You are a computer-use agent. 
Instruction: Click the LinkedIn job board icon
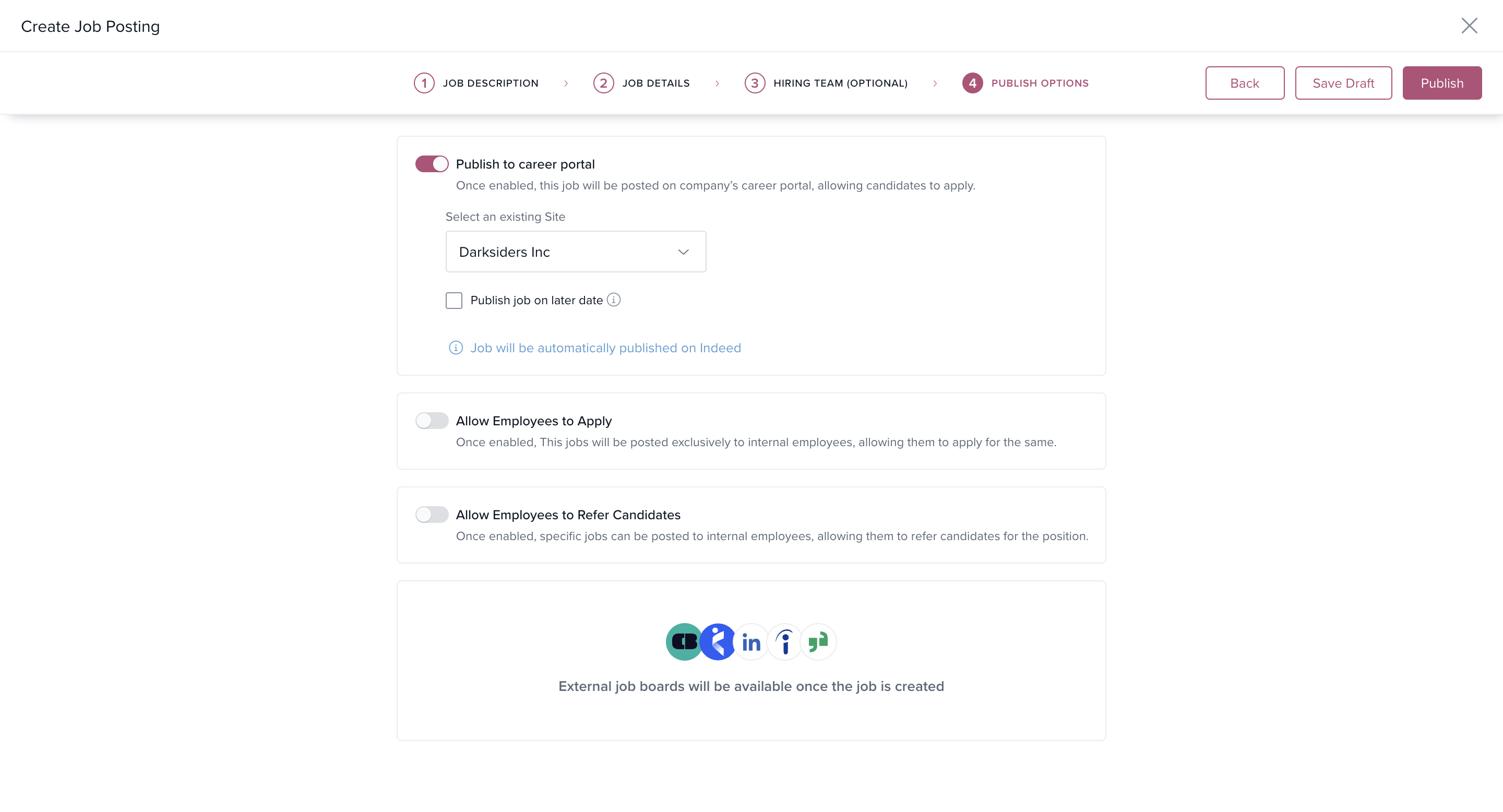pos(751,642)
